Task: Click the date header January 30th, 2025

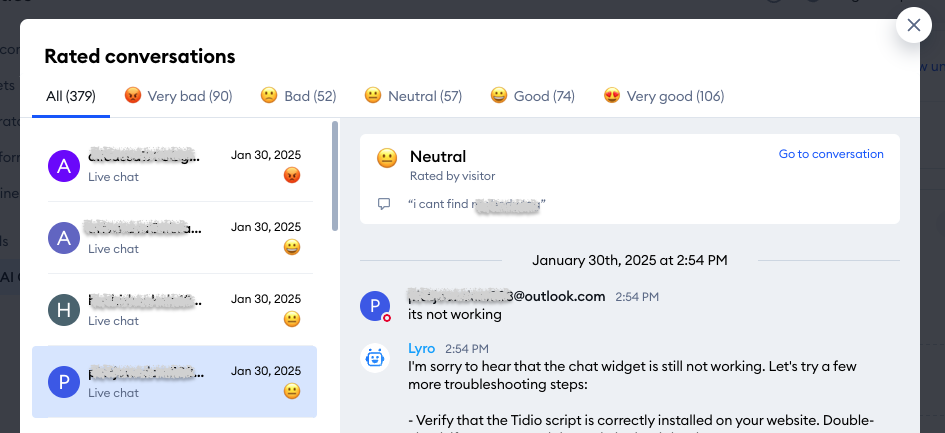Action: (630, 261)
